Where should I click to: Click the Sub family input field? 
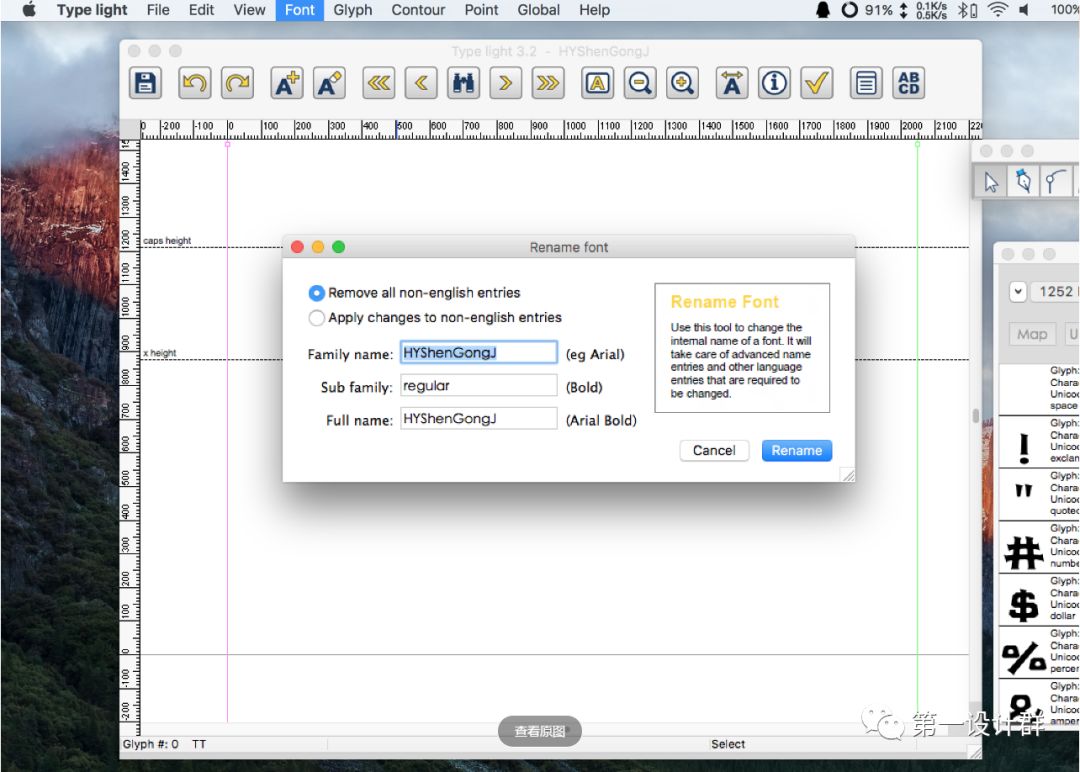pyautogui.click(x=479, y=386)
